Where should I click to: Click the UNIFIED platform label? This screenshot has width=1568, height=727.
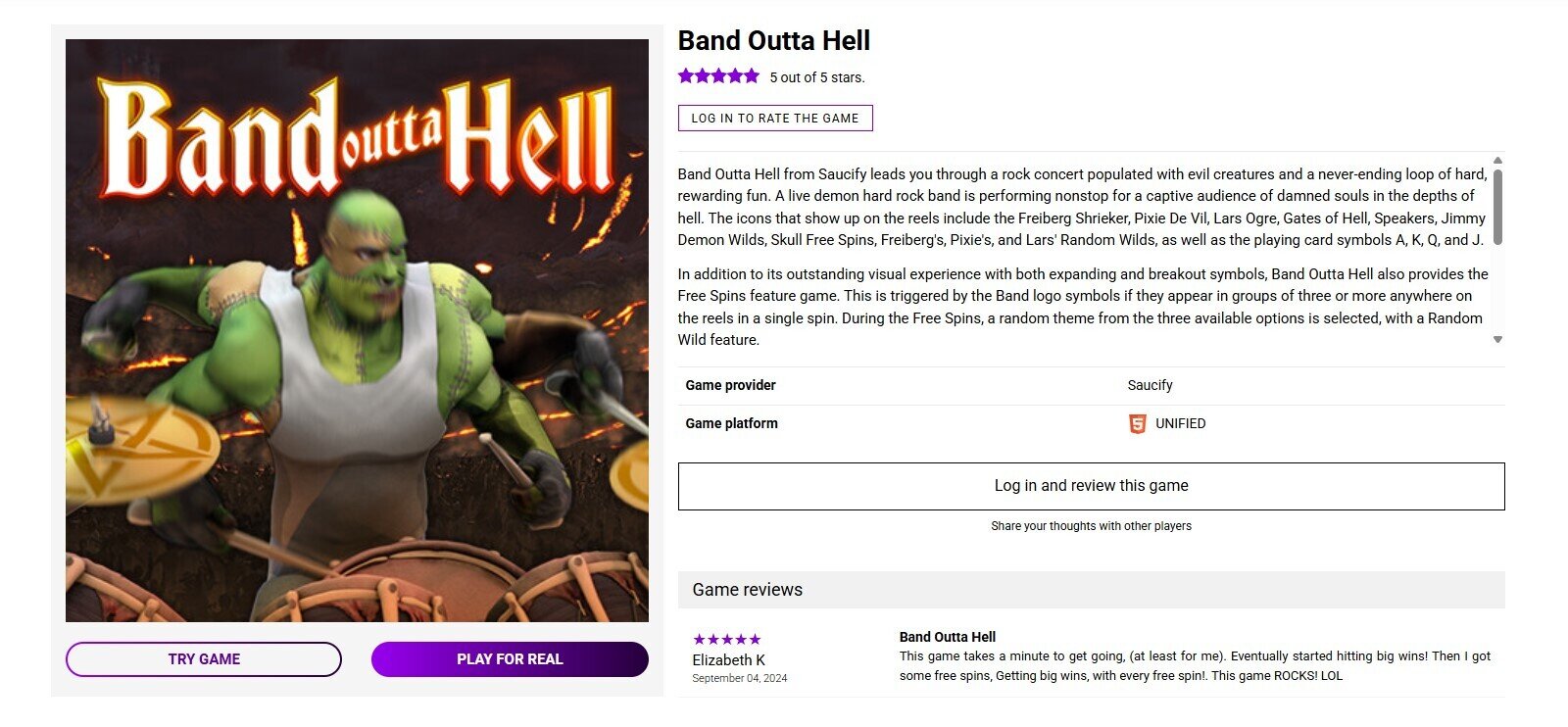[1180, 423]
